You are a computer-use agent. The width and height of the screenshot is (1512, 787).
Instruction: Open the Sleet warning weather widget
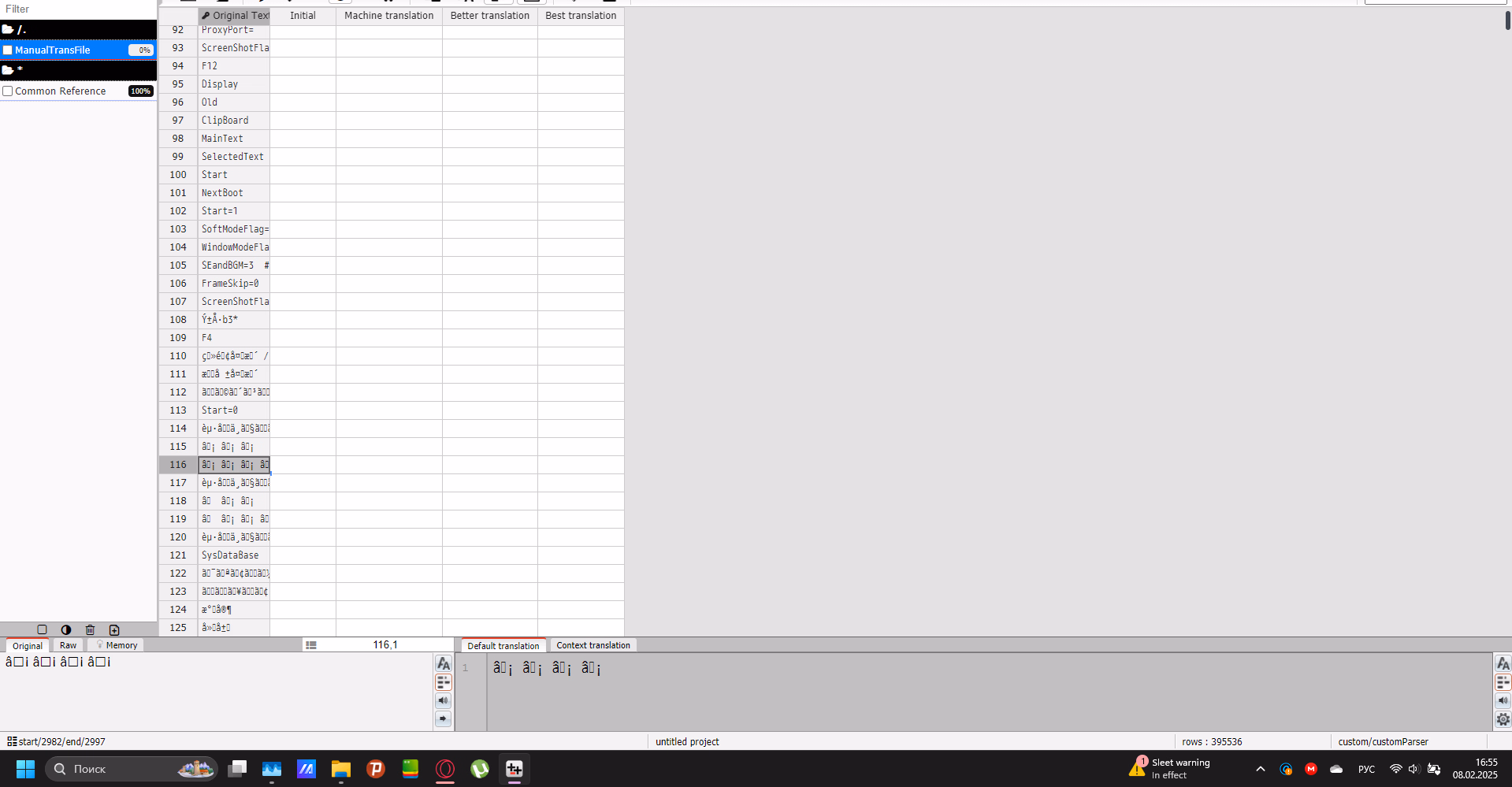coord(1171,769)
